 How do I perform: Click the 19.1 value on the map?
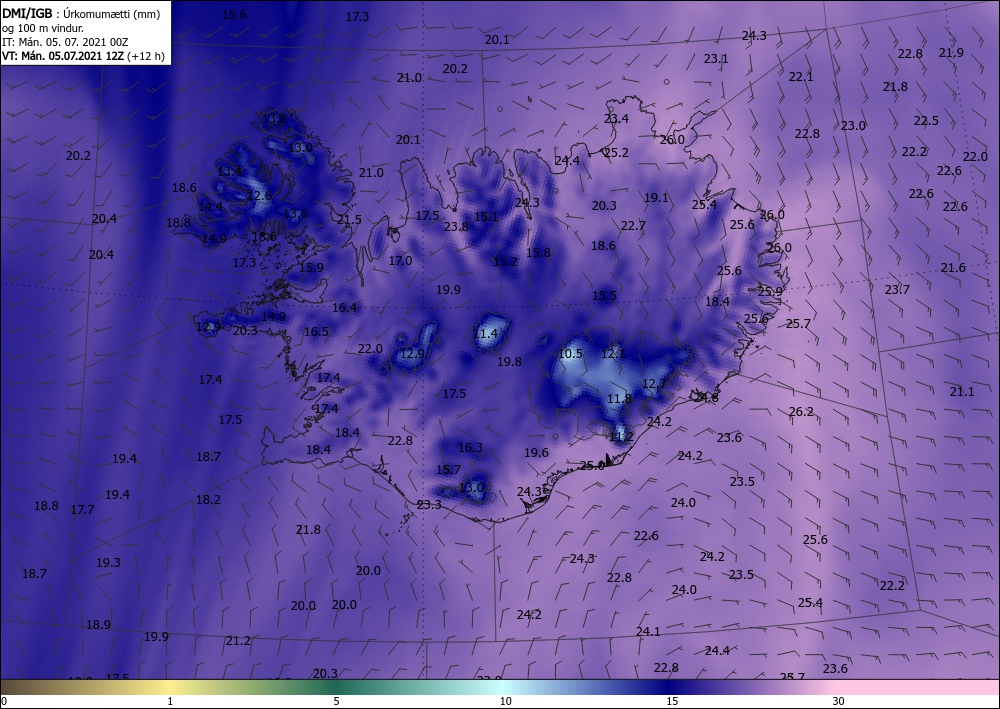click(x=656, y=198)
